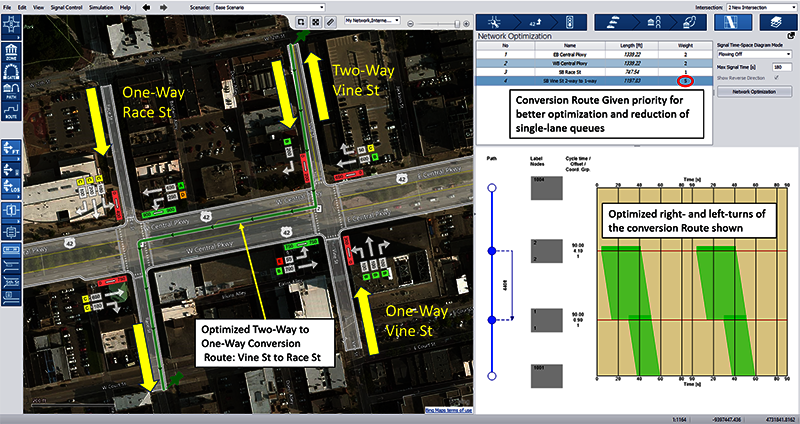Image resolution: width=800 pixels, height=424 pixels.
Task: Click the Max Signal Time input field
Action: pos(780,65)
